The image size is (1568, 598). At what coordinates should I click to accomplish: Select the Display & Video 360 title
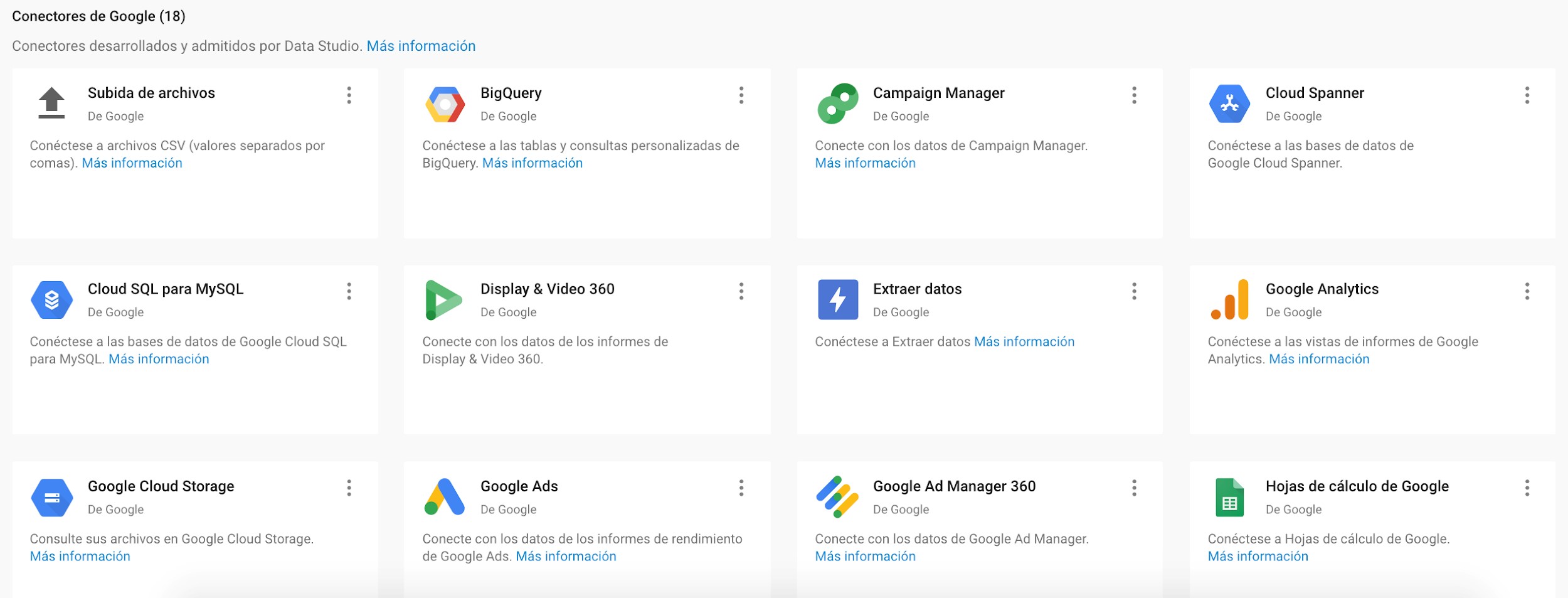point(547,289)
